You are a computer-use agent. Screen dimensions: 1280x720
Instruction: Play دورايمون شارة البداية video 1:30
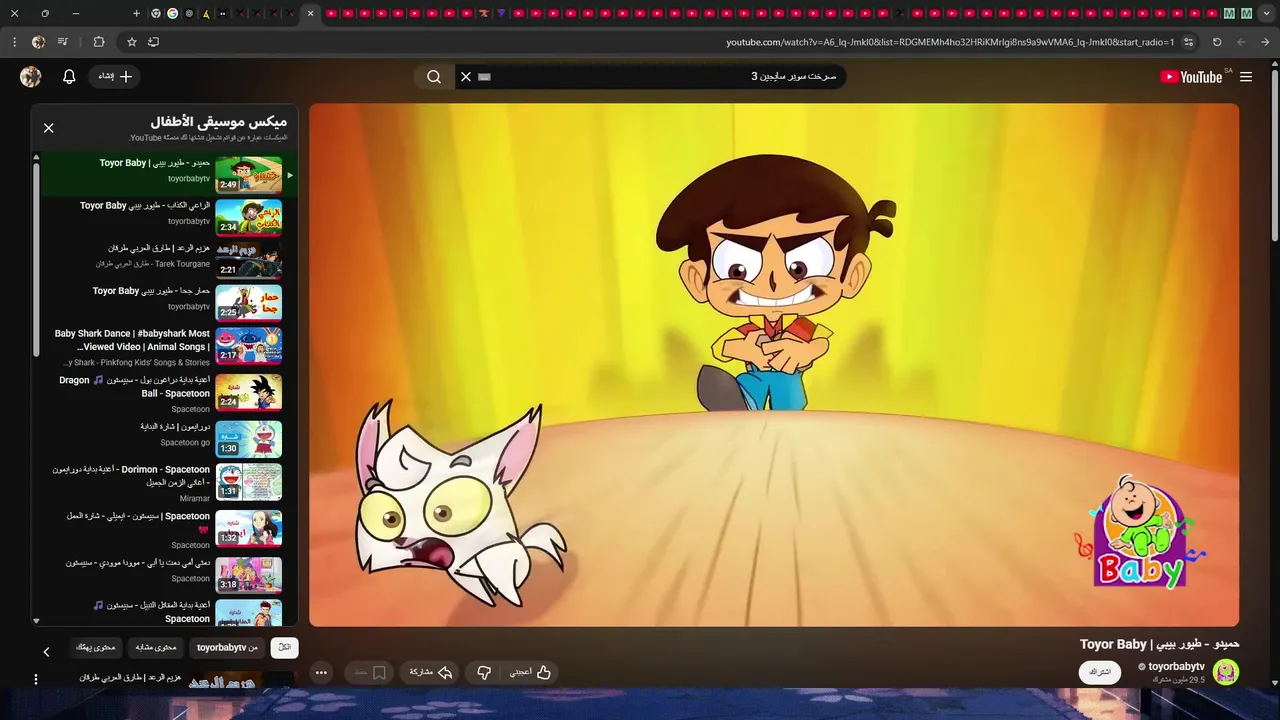tap(249, 439)
